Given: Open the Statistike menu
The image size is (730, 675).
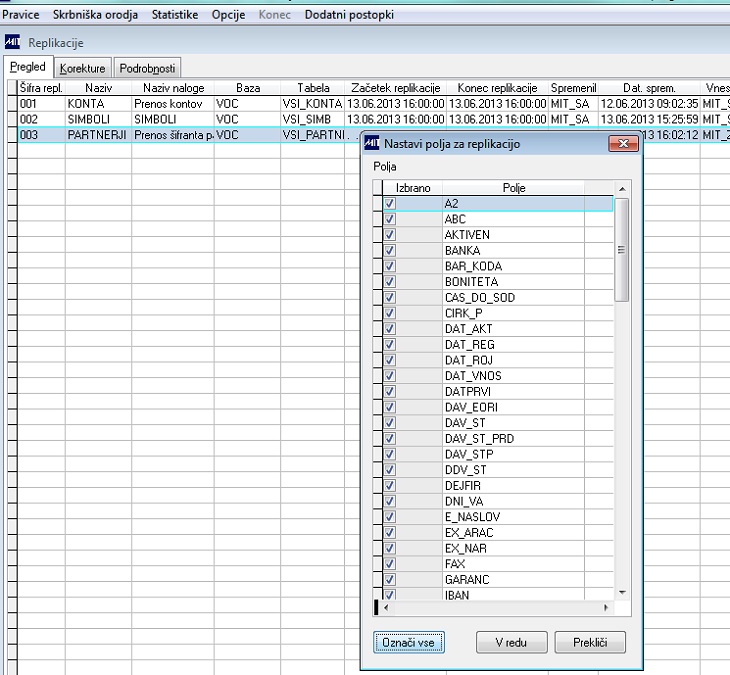Looking at the screenshot, I should [x=175, y=15].
